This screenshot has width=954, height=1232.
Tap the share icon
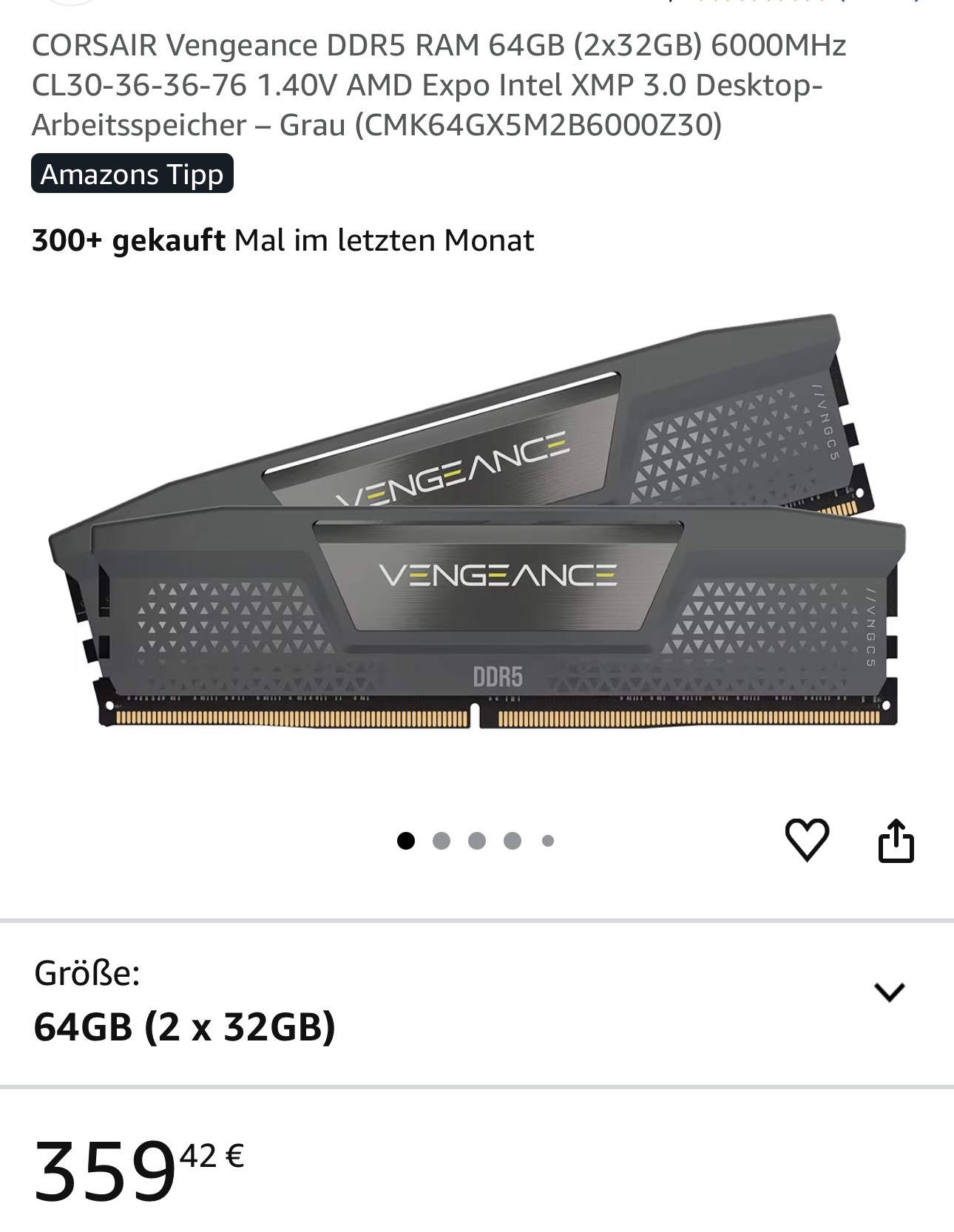[x=896, y=840]
